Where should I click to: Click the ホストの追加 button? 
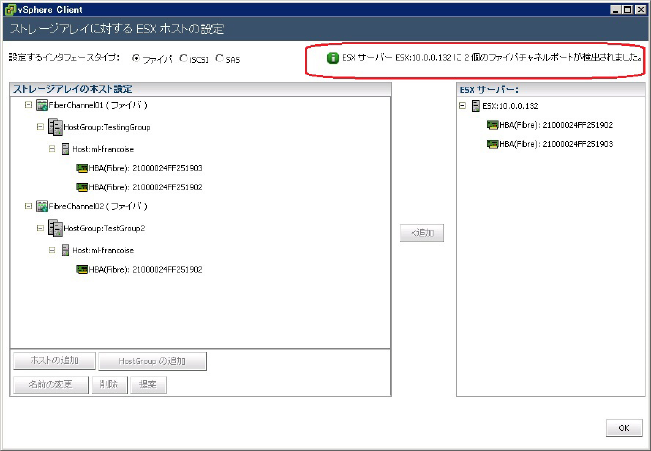coord(54,360)
